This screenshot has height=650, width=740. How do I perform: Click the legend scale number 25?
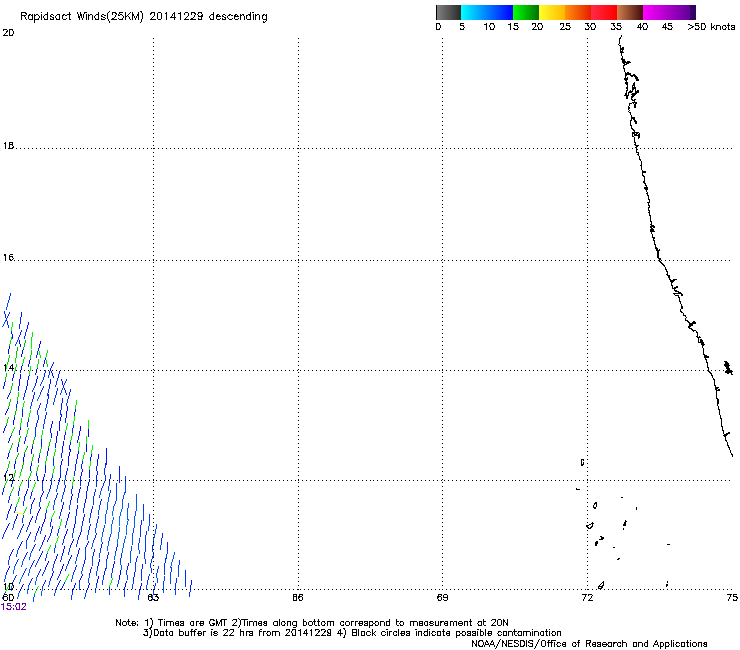click(565, 27)
